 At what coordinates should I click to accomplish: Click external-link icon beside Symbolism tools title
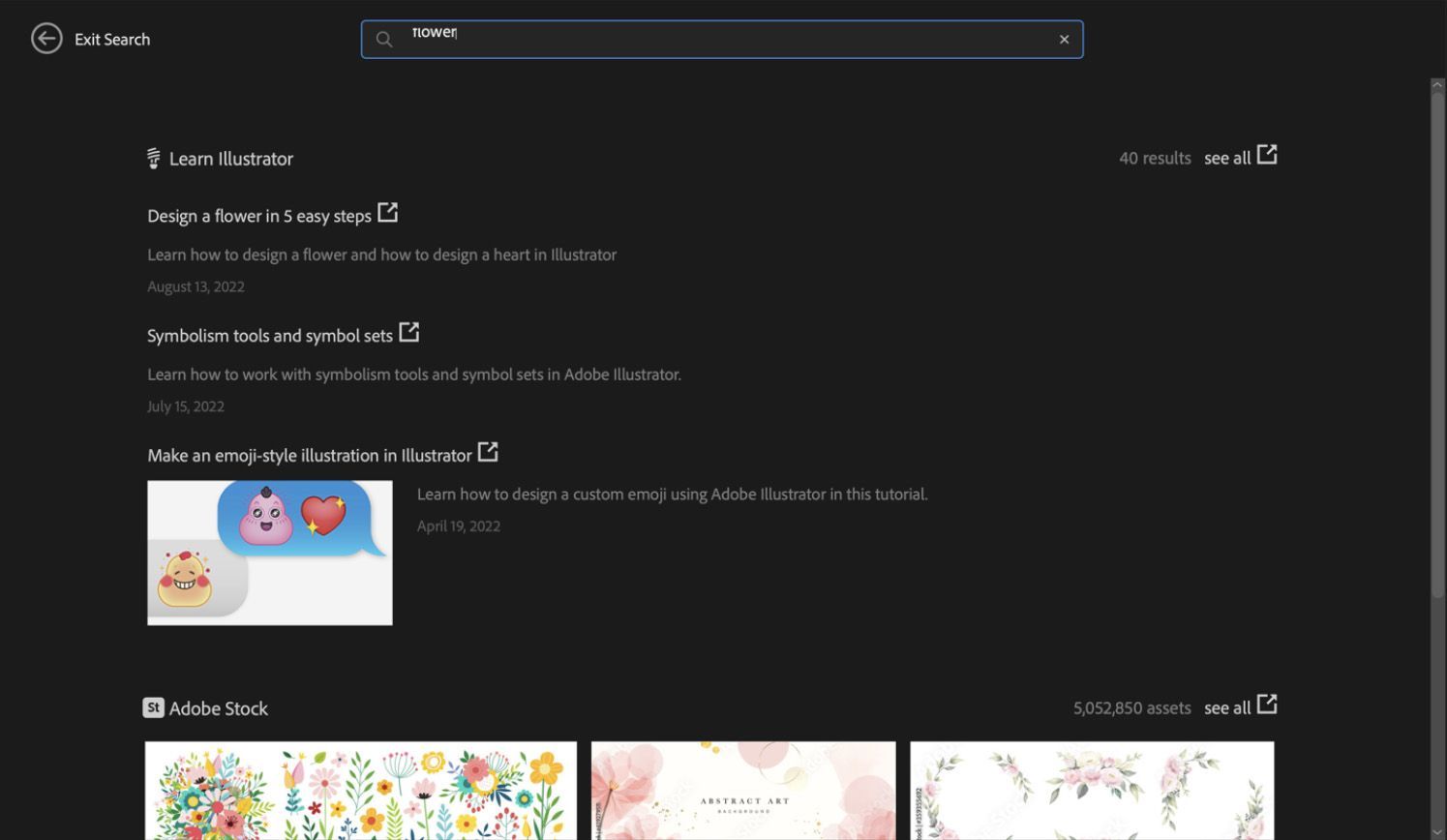point(409,332)
